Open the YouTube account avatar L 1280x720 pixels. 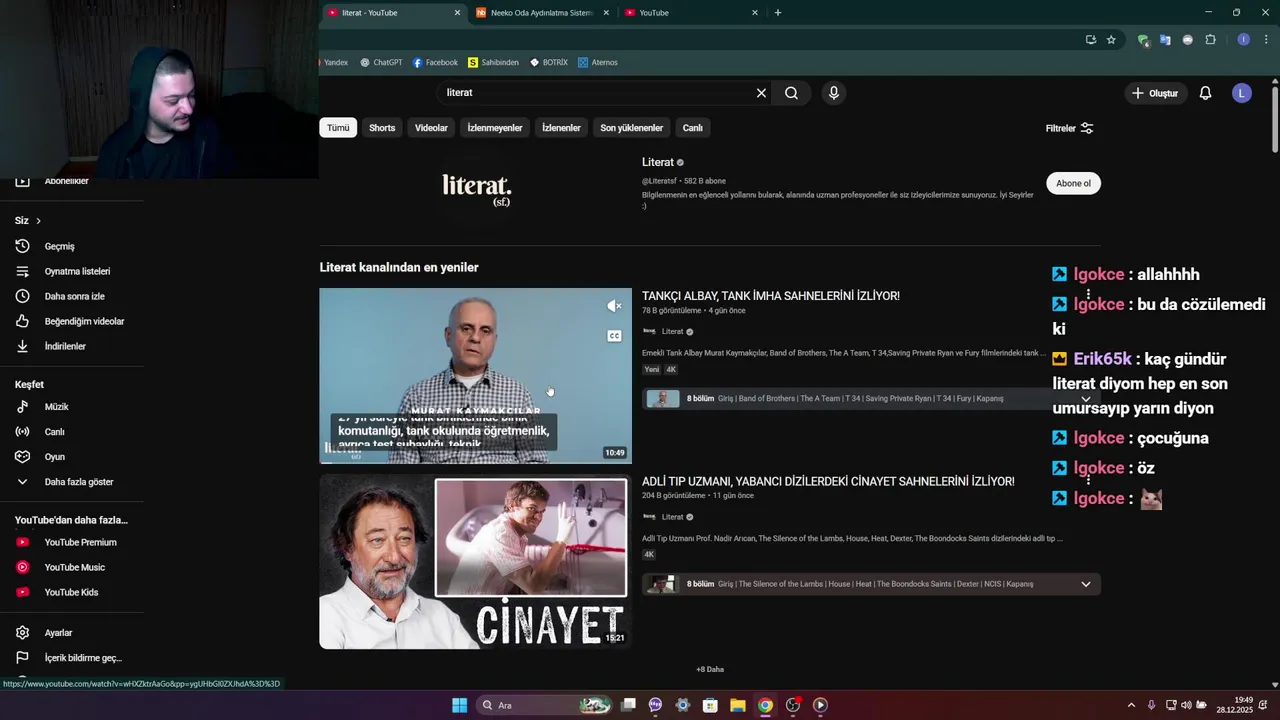pos(1241,93)
